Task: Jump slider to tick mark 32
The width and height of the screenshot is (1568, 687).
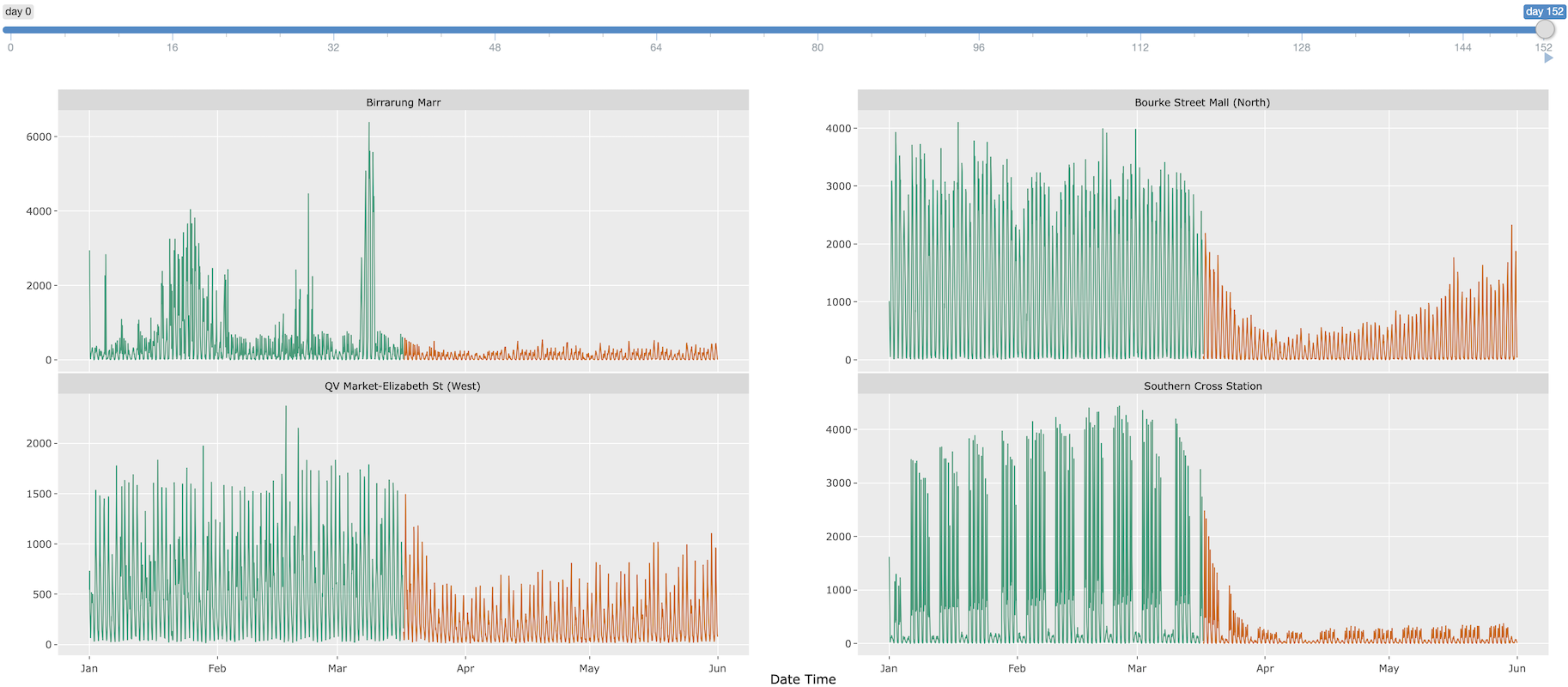Action: click(333, 30)
